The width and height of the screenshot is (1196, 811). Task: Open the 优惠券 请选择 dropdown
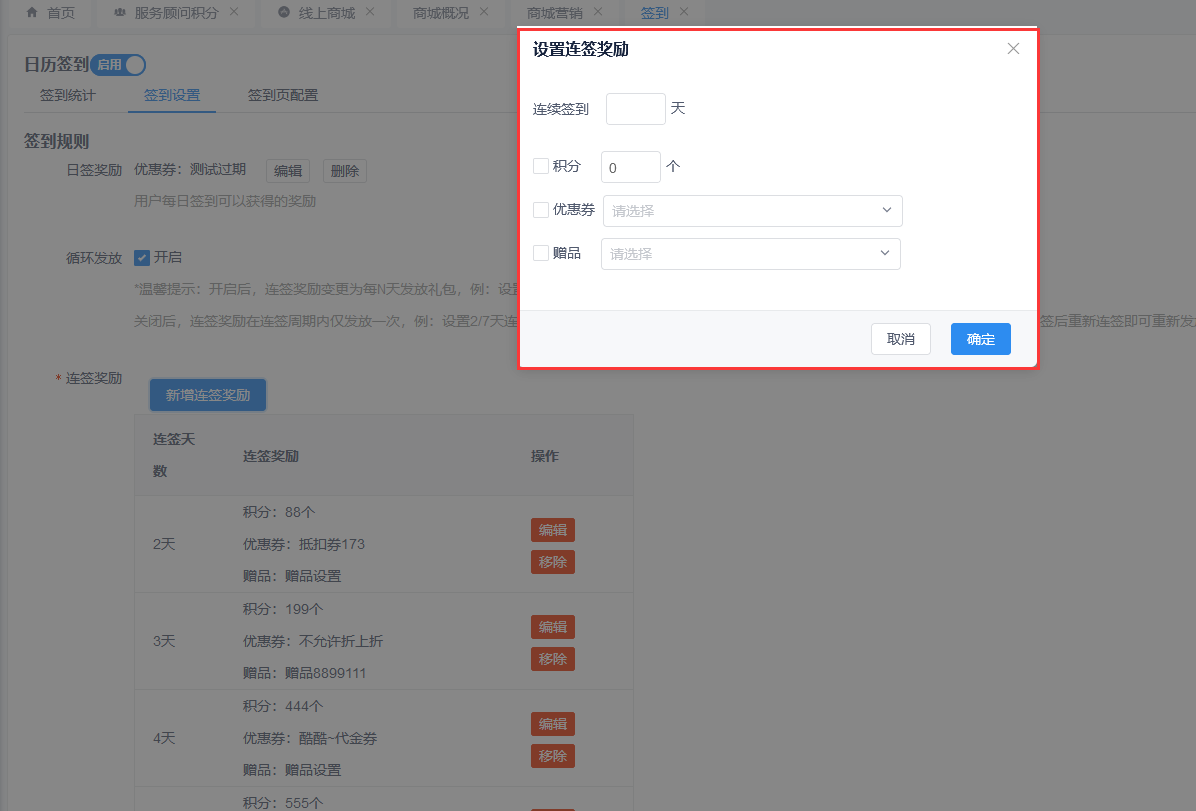click(x=753, y=211)
